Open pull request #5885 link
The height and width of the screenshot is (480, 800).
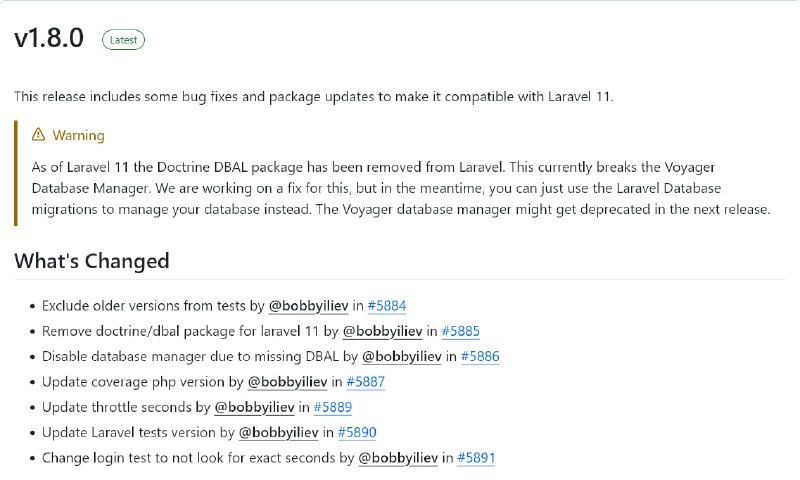coord(461,332)
